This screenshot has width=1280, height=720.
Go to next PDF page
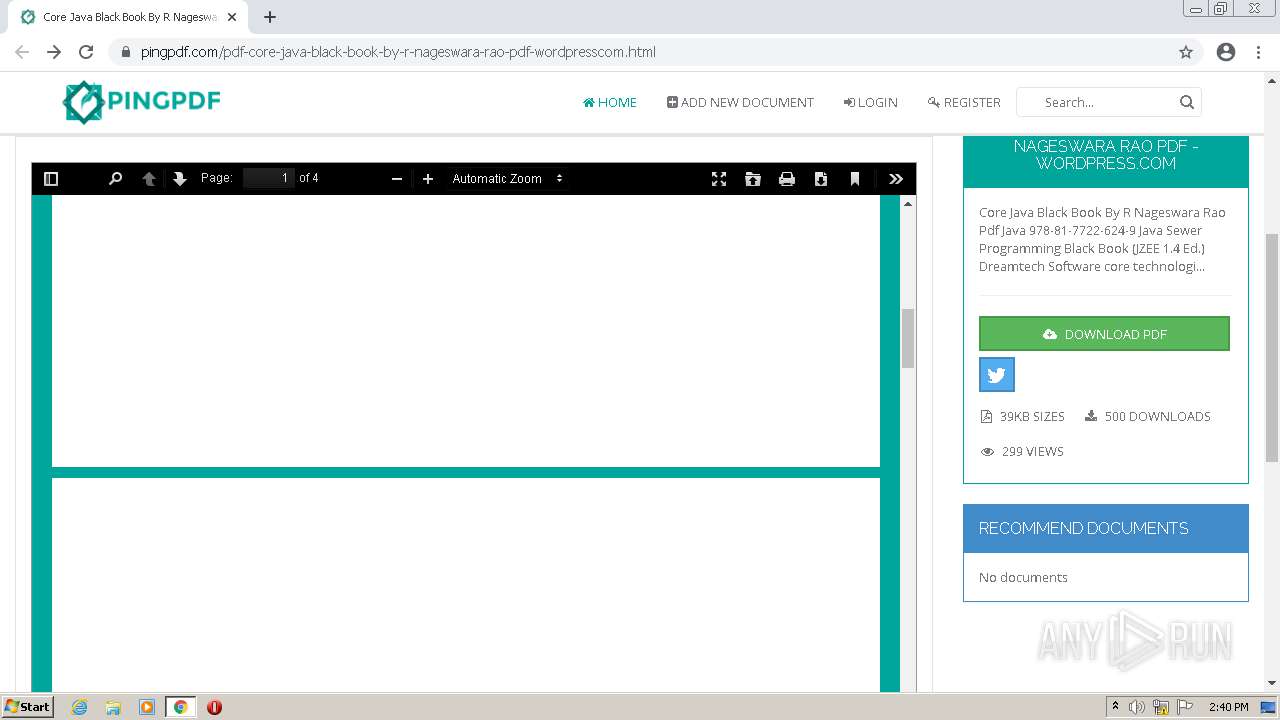(180, 179)
